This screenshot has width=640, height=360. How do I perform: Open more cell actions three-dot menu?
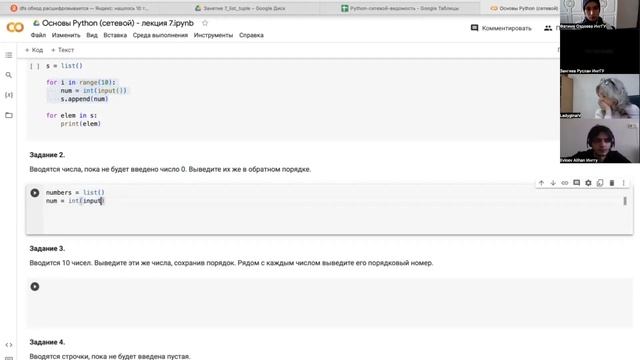623,183
